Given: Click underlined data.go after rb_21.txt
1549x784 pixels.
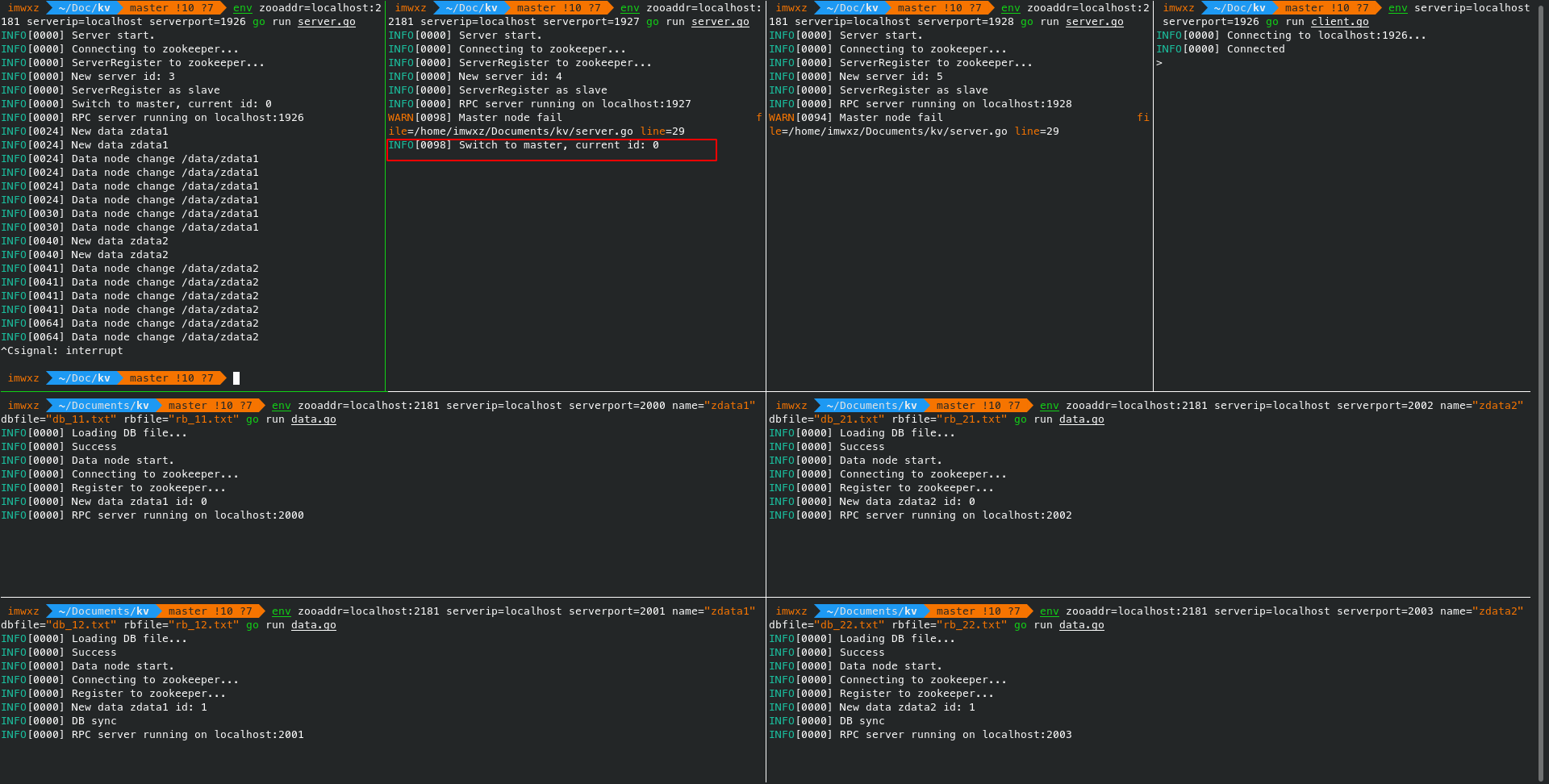Looking at the screenshot, I should coord(1082,419).
